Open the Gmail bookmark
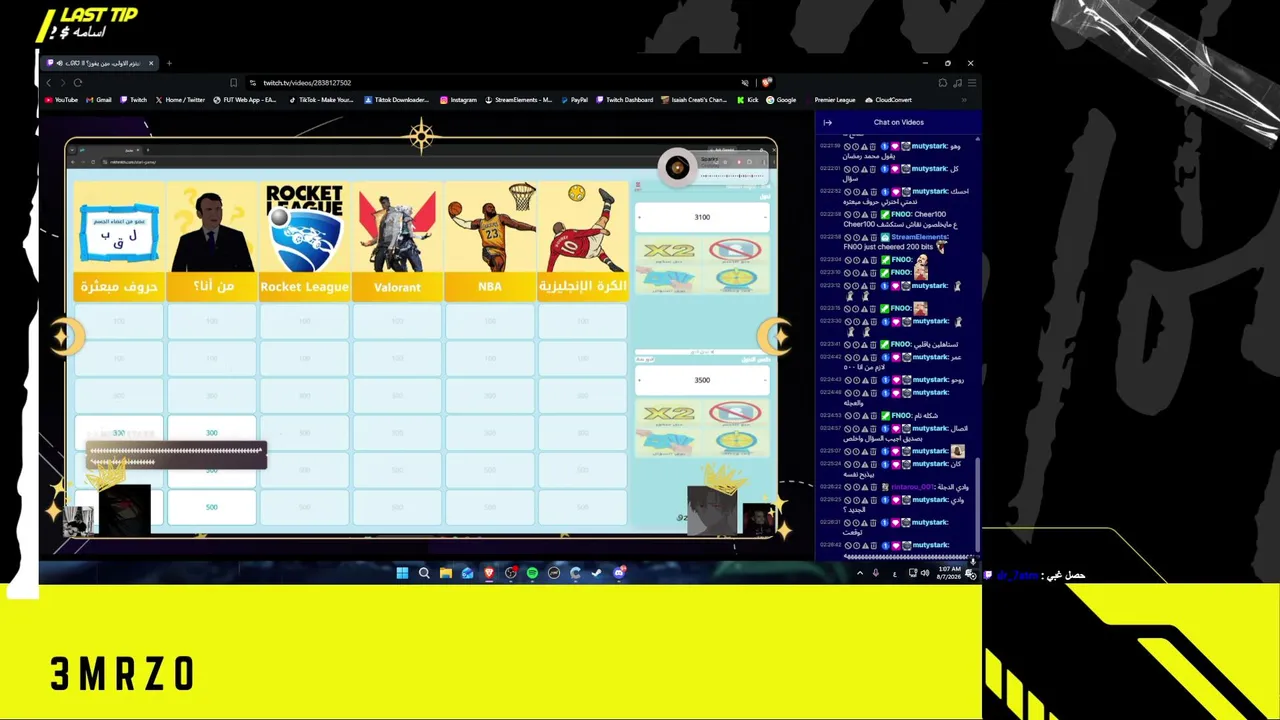This screenshot has height=720, width=1280. 99,100
